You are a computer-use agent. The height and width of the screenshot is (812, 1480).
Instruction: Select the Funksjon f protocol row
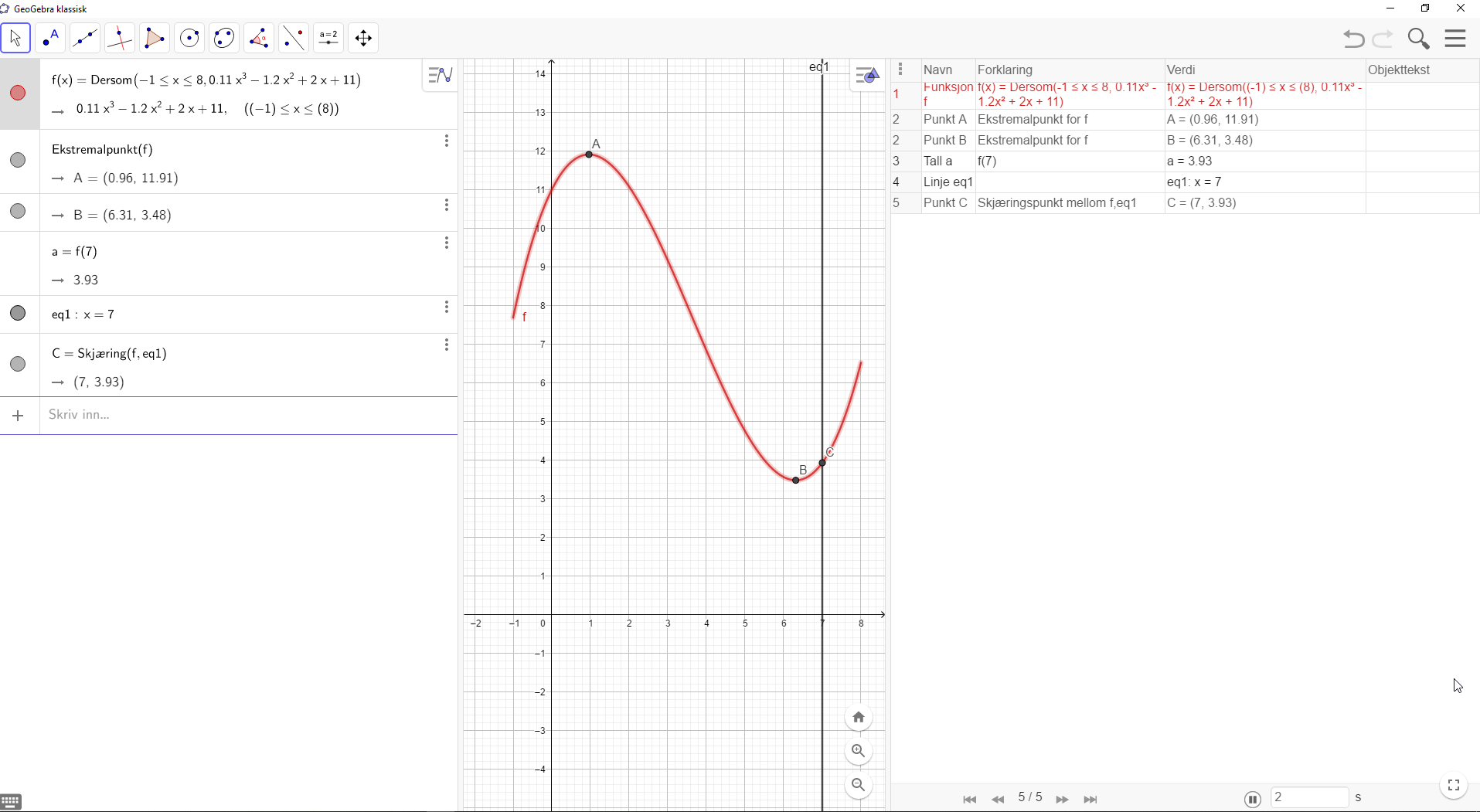[x=1185, y=94]
